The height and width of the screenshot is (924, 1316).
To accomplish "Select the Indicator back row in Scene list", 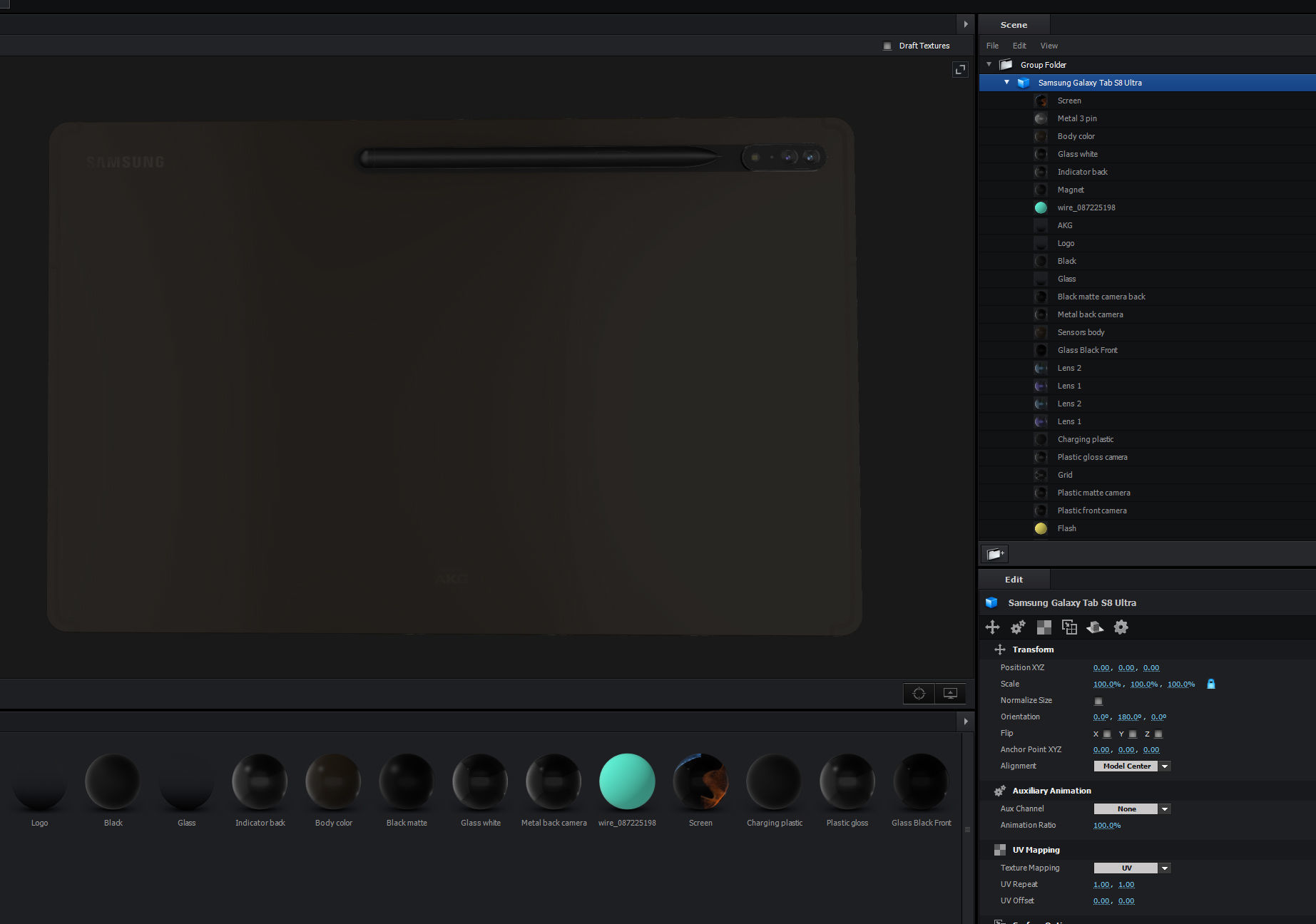I will tap(1147, 172).
